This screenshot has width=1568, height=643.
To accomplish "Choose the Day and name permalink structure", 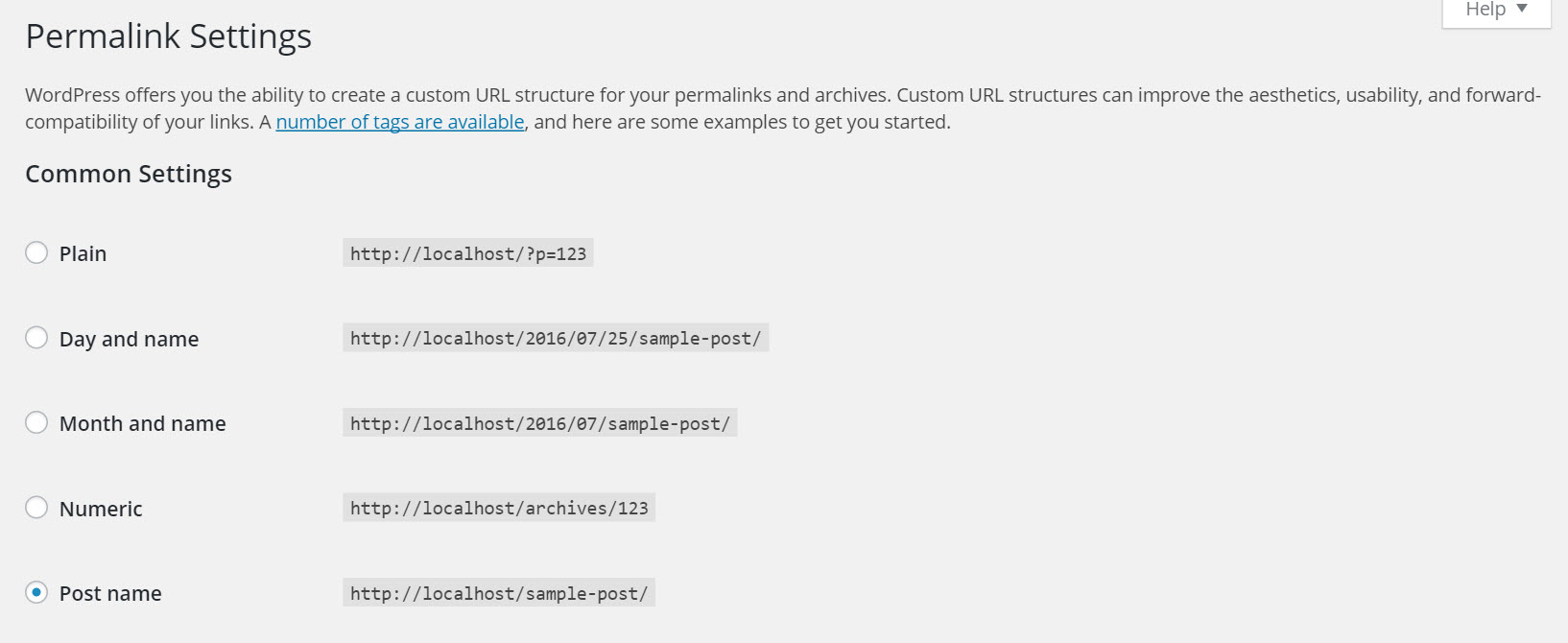I will coord(36,337).
